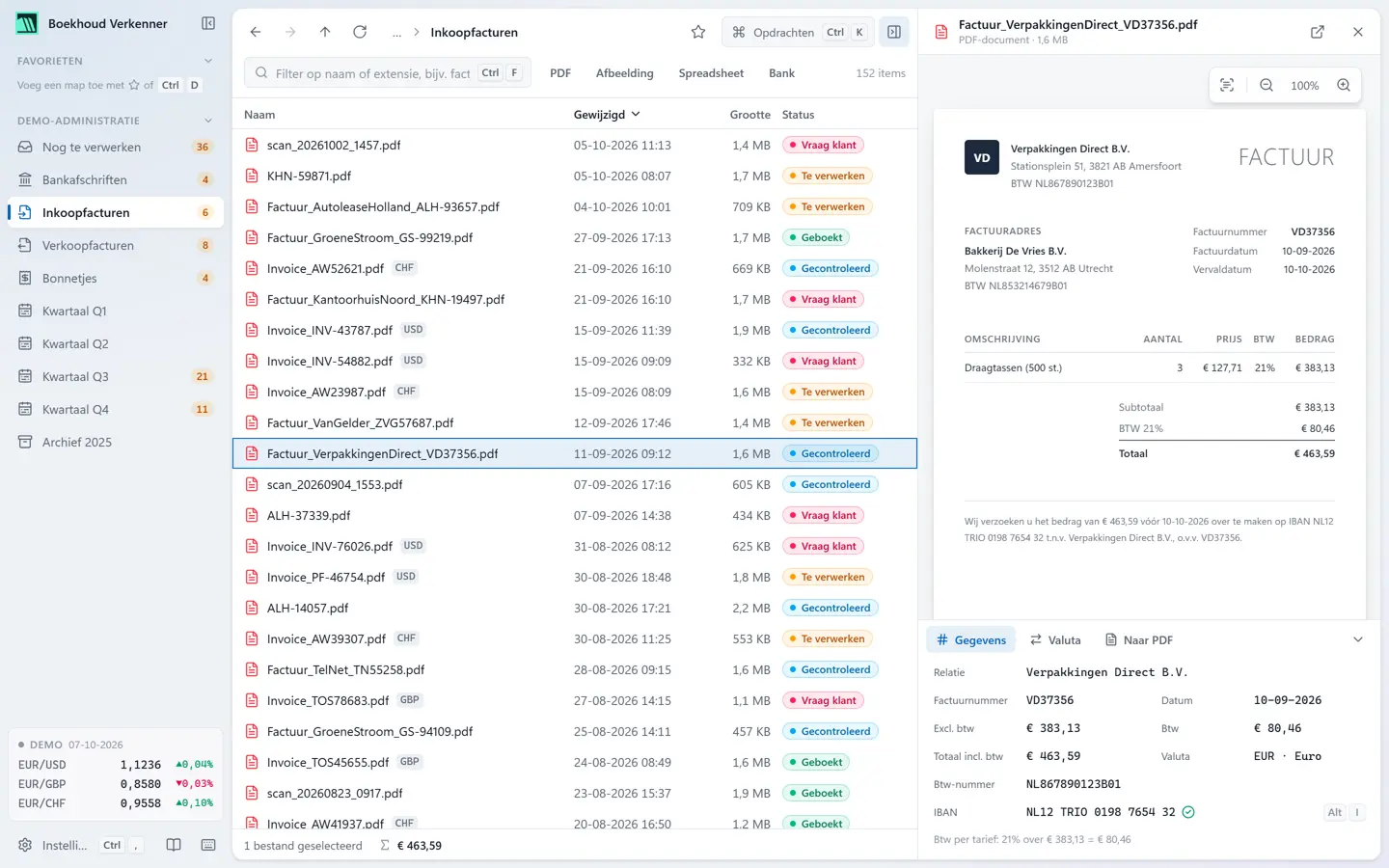Open the PDF in an external window
Image resolution: width=1389 pixels, height=868 pixels.
coord(1318,32)
